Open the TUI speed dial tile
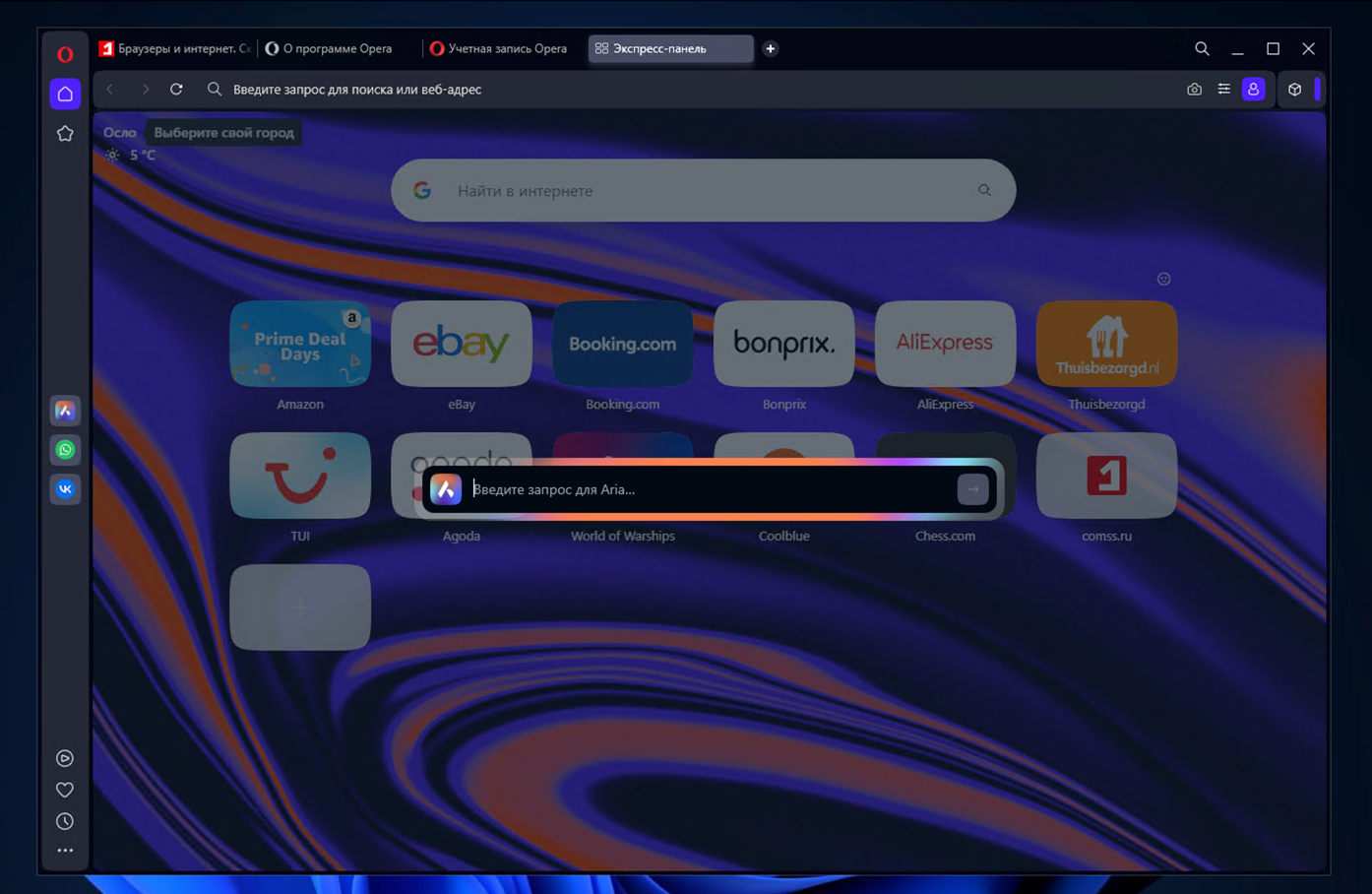 pyautogui.click(x=300, y=476)
